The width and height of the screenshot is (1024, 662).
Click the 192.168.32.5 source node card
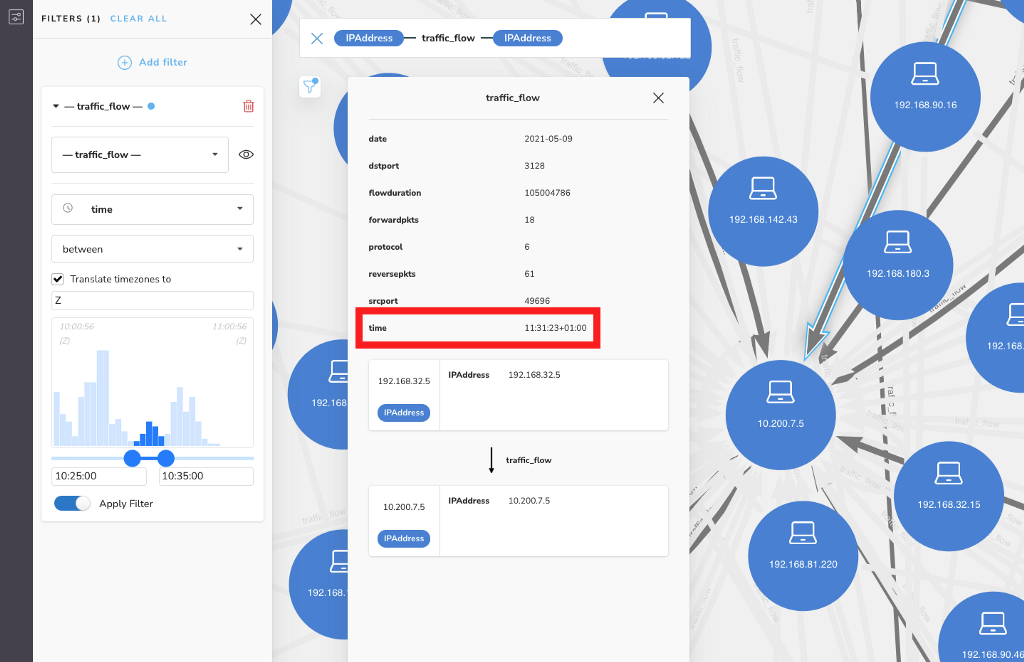[x=518, y=395]
